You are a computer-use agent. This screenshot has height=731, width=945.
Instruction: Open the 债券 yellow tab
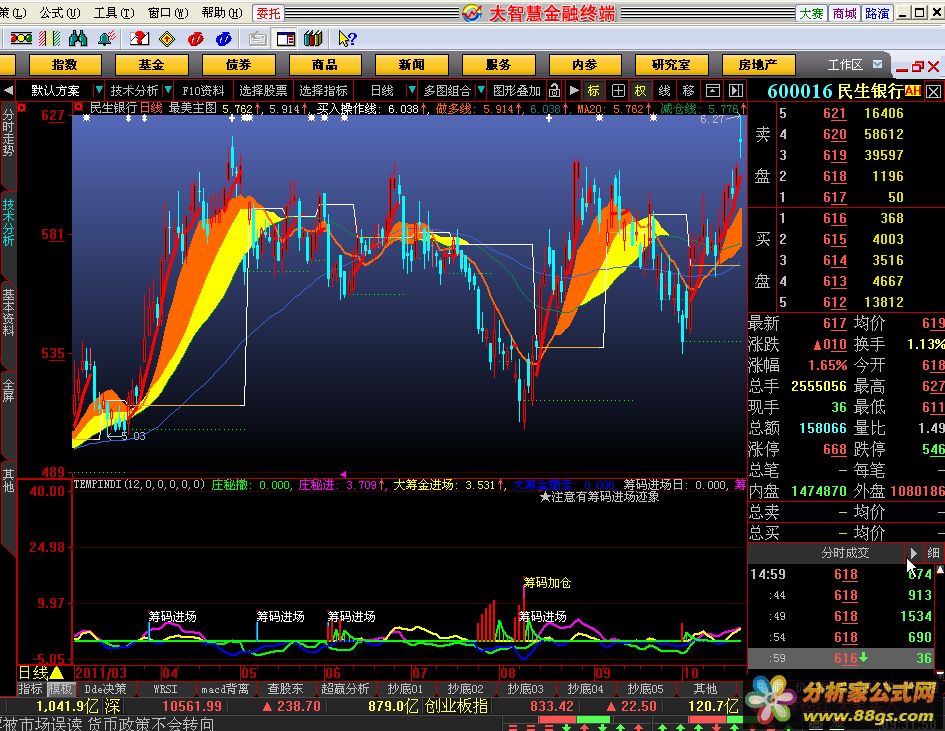point(238,64)
